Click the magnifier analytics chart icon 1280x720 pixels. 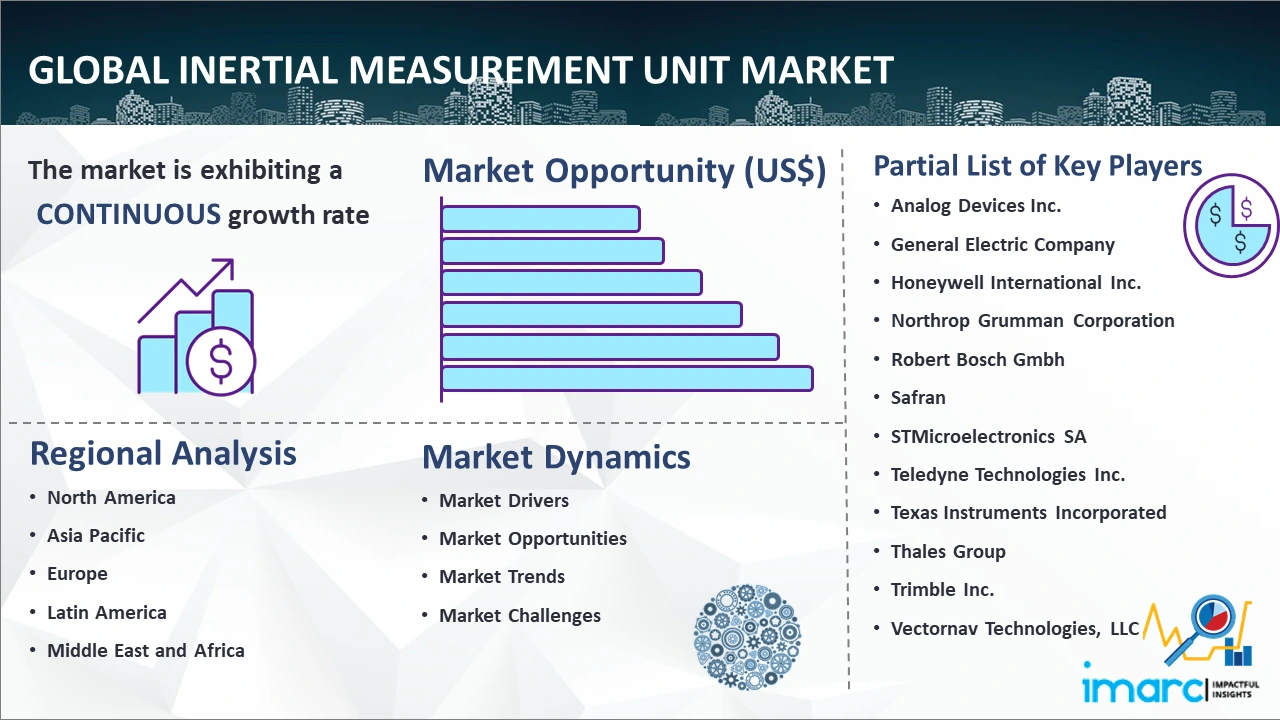pyautogui.click(x=1198, y=628)
